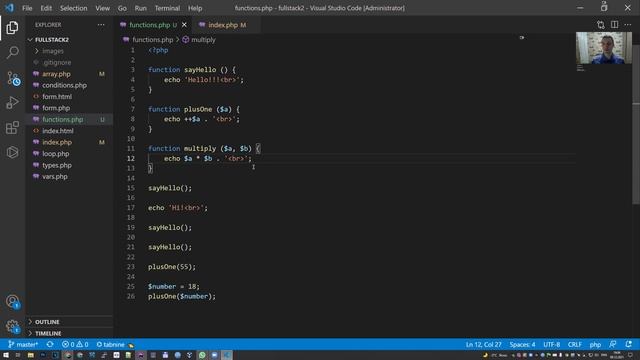This screenshot has height=360, width=640.
Task: Open the Run menu
Action: pyautogui.click(x=140, y=8)
